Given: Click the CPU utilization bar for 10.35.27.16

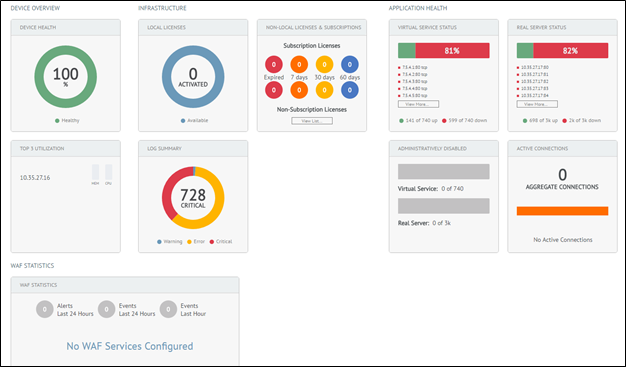Looking at the screenshot, I should (109, 172).
